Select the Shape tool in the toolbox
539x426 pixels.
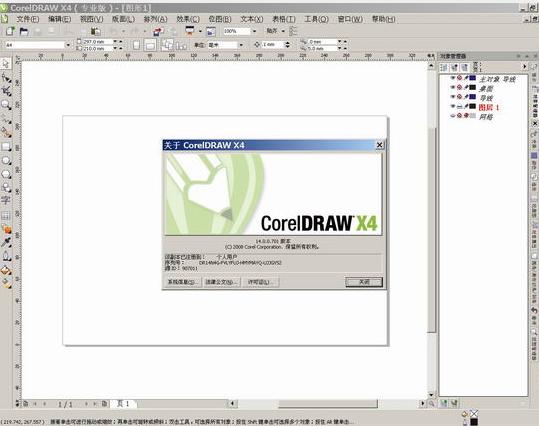pos(6,78)
